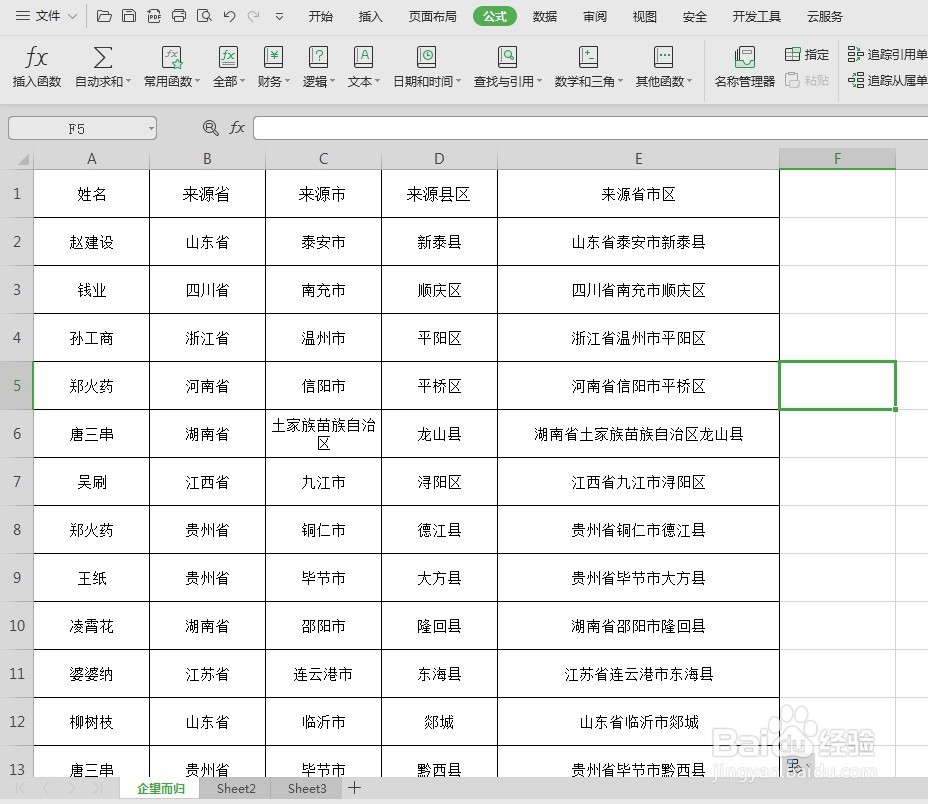Click the 数学和三角 functions icon
Image resolution: width=928 pixels, height=804 pixels.
pyautogui.click(x=590, y=67)
